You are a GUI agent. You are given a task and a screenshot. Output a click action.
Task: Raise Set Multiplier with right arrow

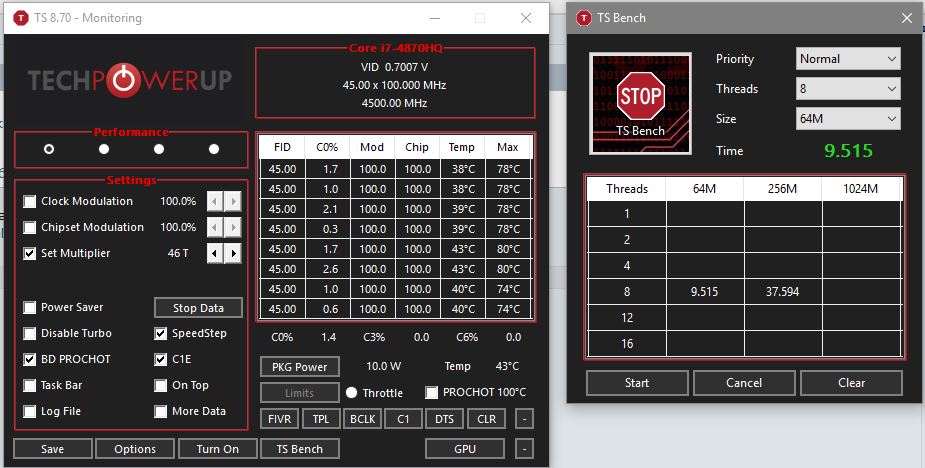233,253
